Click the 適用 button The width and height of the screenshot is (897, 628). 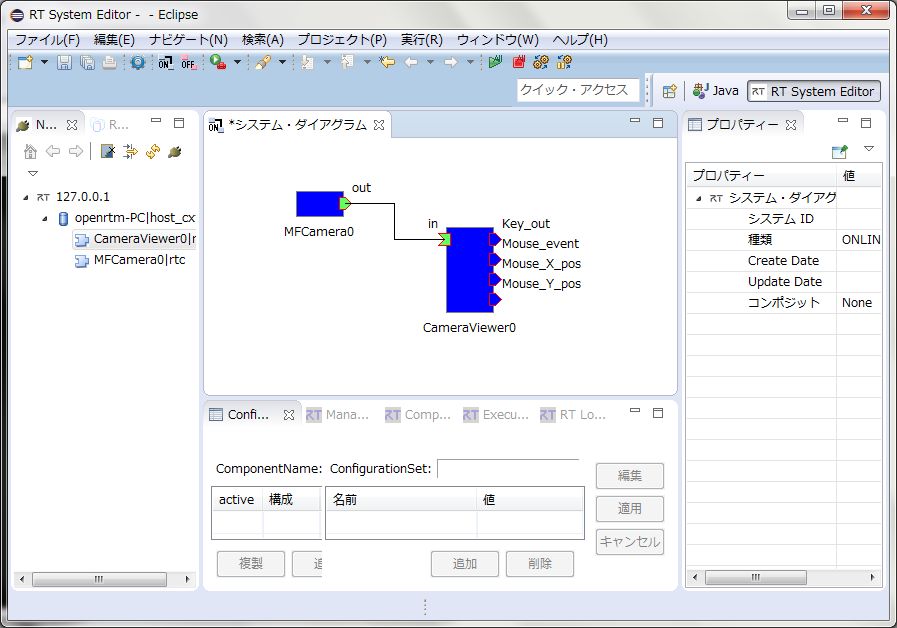[x=630, y=508]
